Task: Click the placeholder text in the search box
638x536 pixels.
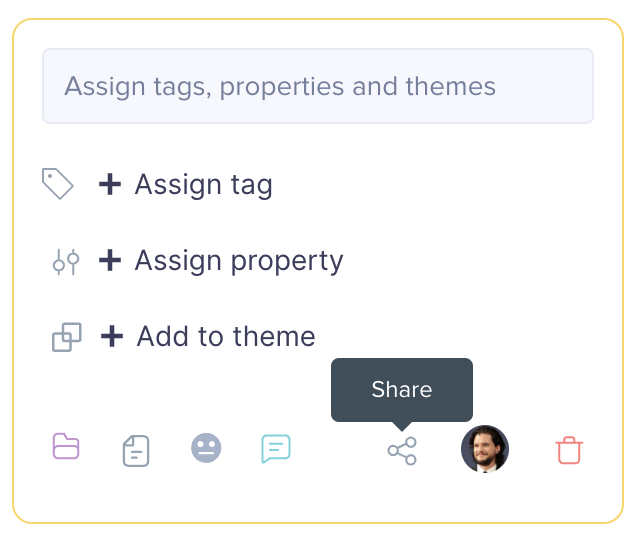Action: (280, 86)
